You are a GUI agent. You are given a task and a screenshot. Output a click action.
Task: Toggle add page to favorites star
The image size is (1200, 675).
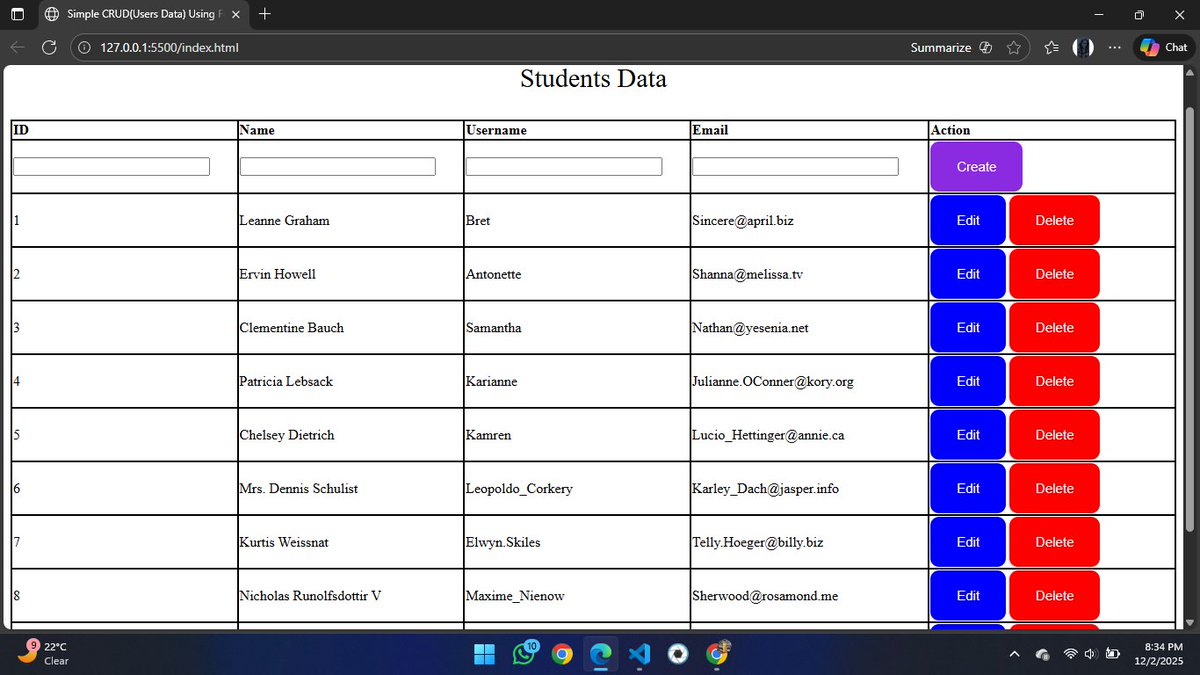coord(1014,46)
